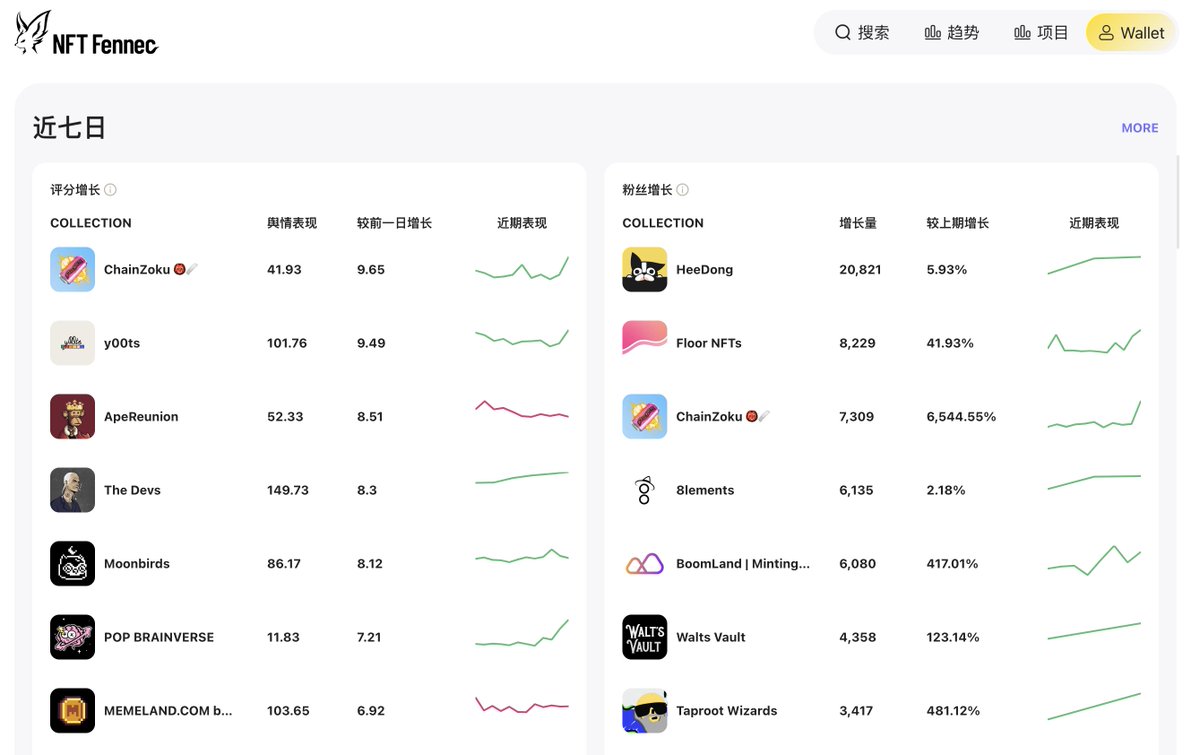The image size is (1200, 755).
Task: Open the HeeDong collection avatar
Action: coord(644,270)
